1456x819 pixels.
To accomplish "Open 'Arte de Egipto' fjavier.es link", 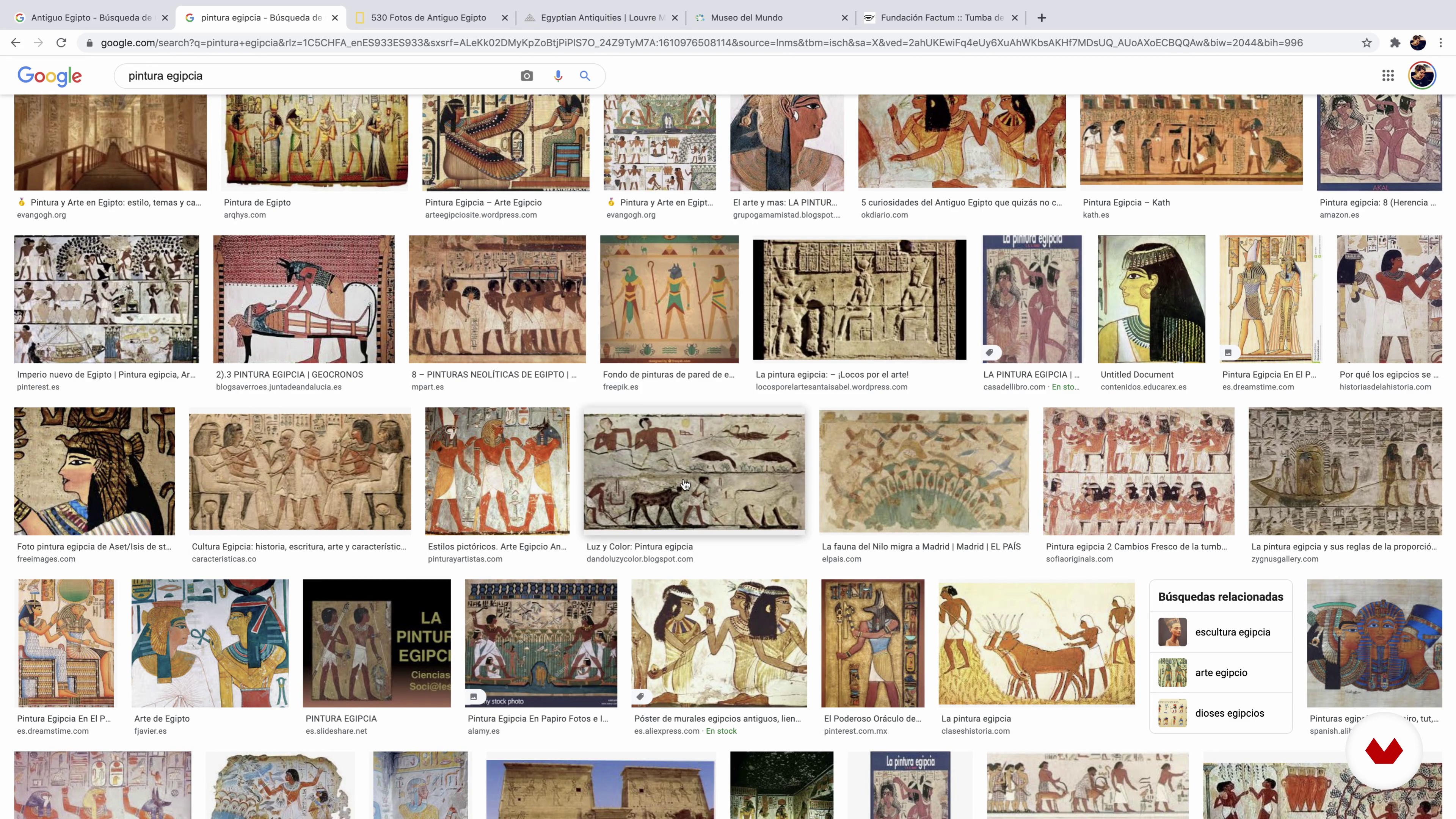I will coord(162,719).
